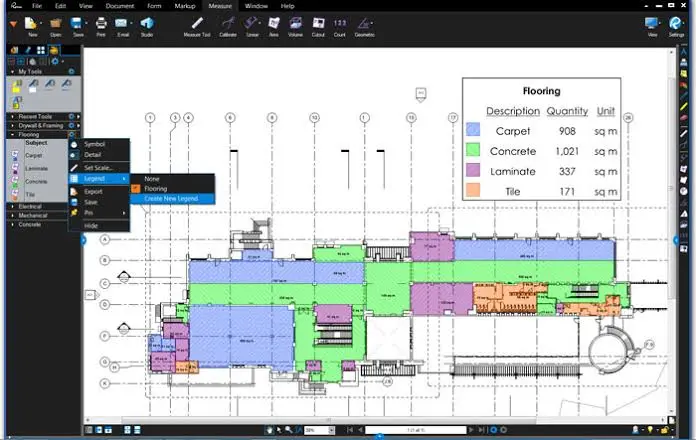Create a new document with New icon
Screen dimensions: 696x440
click(31, 23)
